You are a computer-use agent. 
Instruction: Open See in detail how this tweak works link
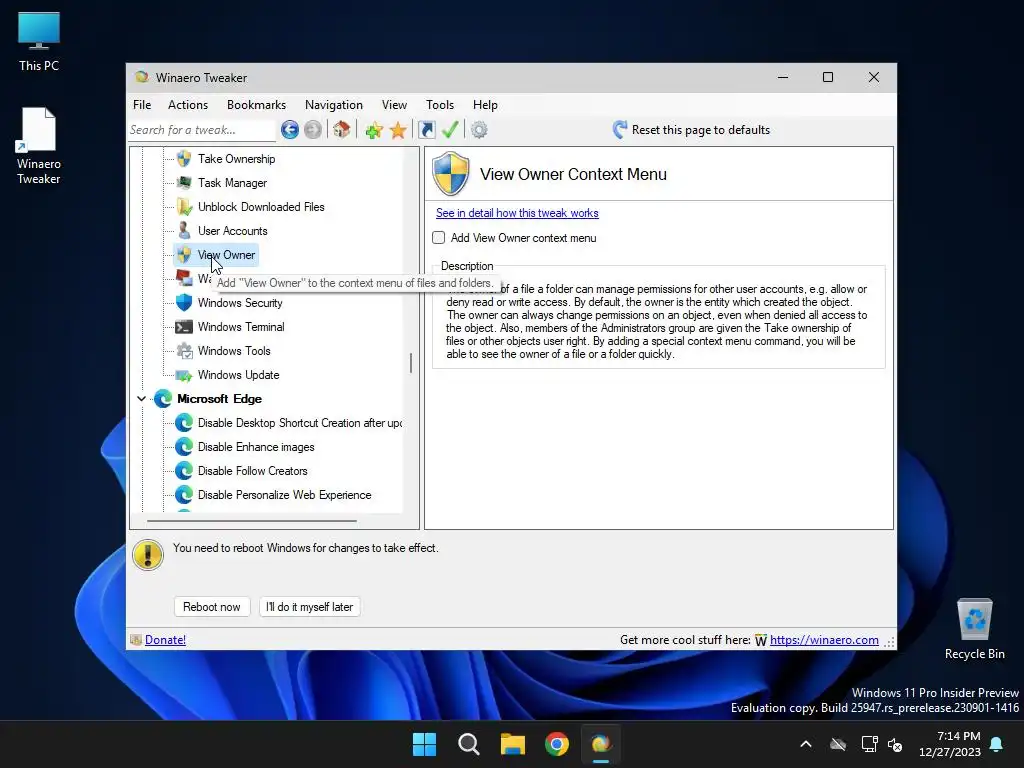click(517, 213)
